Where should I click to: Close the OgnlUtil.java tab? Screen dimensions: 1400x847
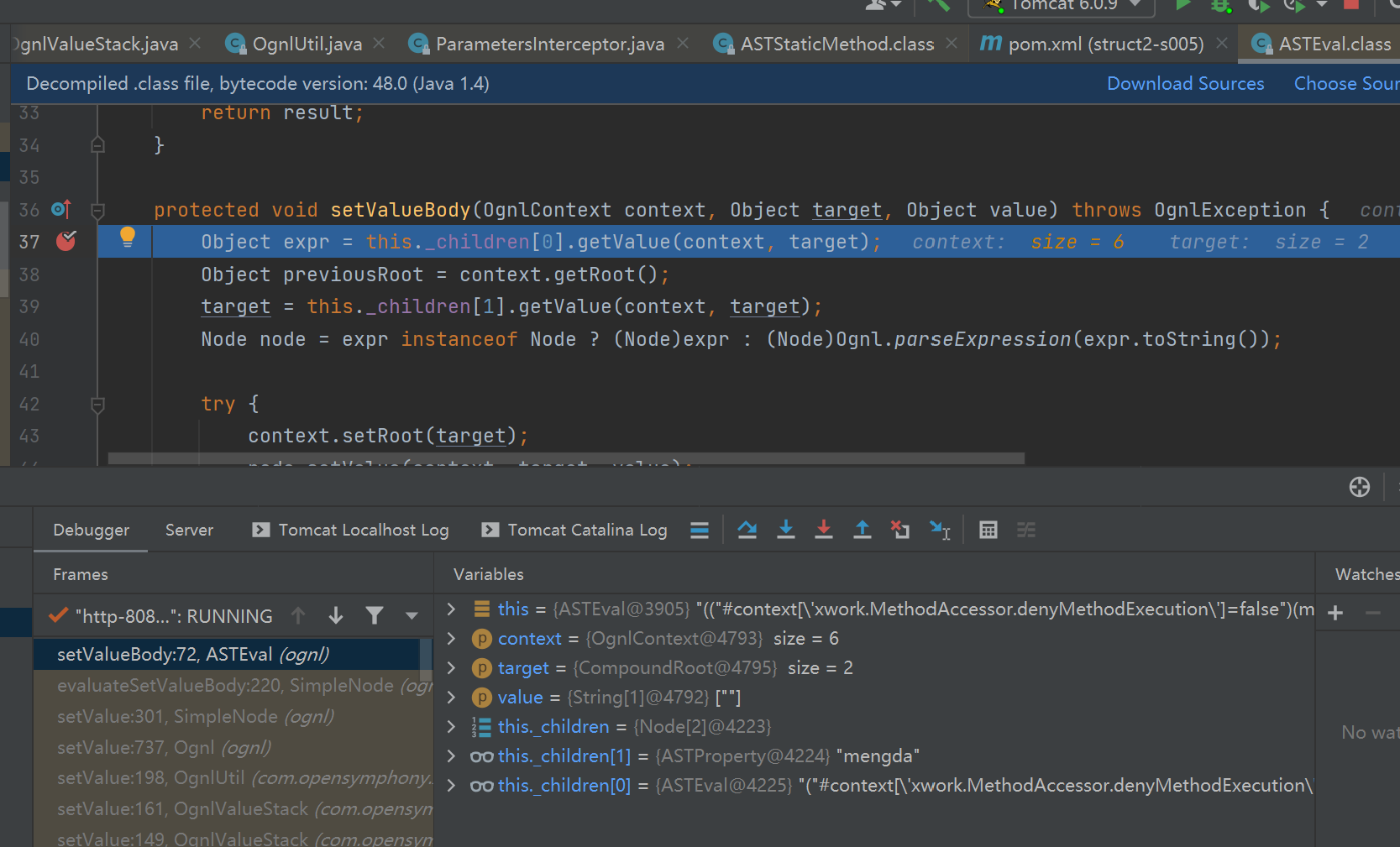pos(379,43)
